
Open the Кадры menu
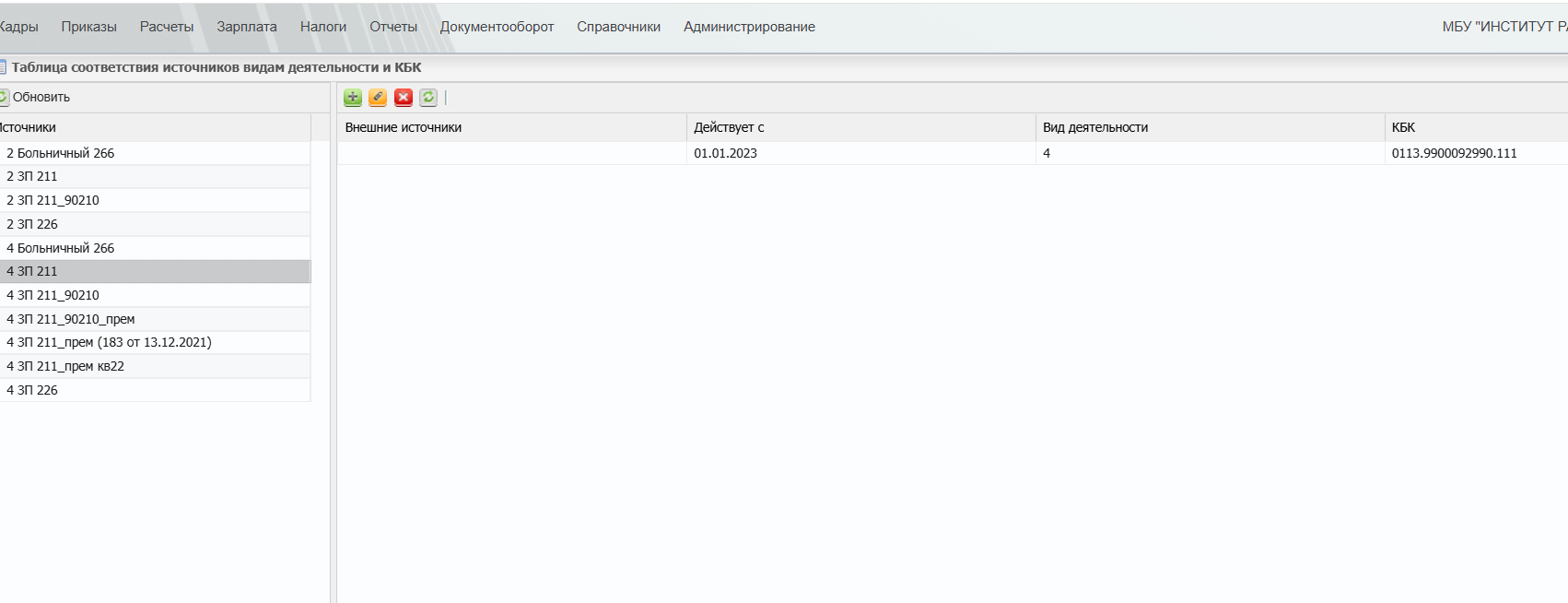click(x=18, y=27)
